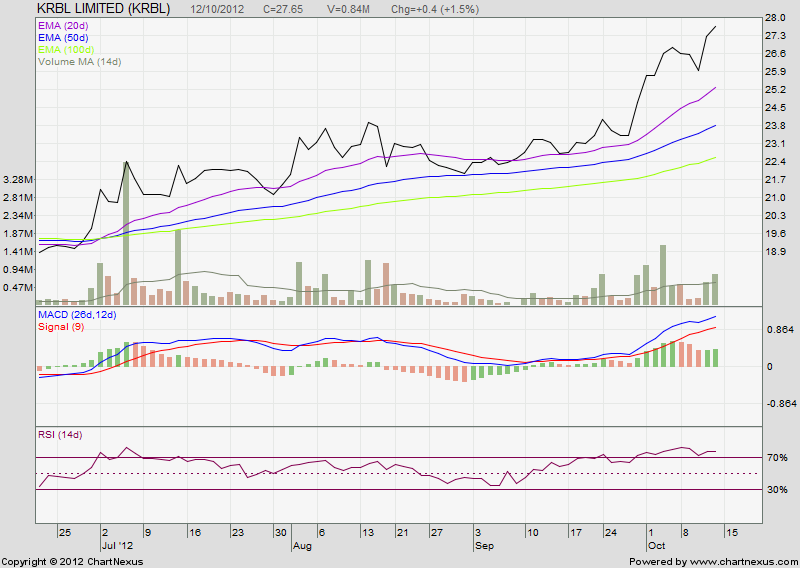Click the Oct month label
The width and height of the screenshot is (800, 568).
[x=657, y=546]
